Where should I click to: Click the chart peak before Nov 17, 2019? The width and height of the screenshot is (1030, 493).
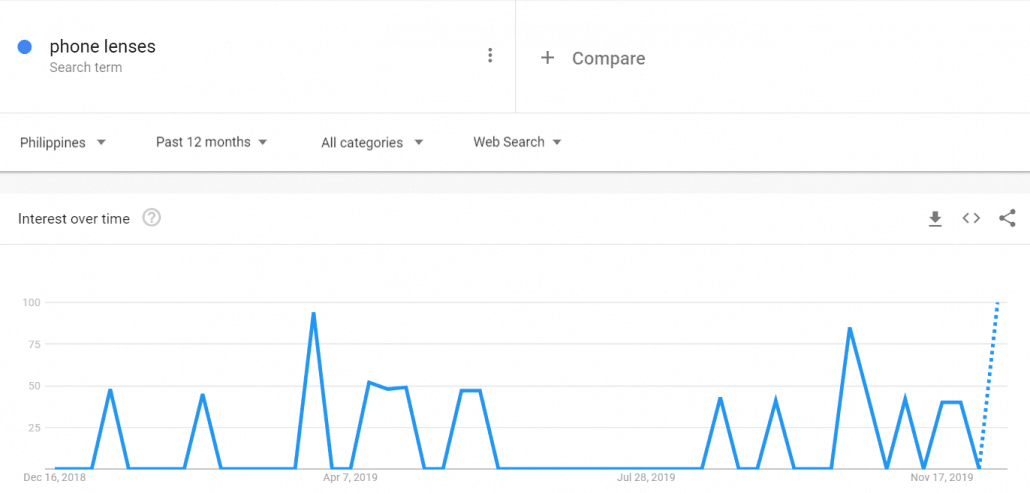click(849, 329)
